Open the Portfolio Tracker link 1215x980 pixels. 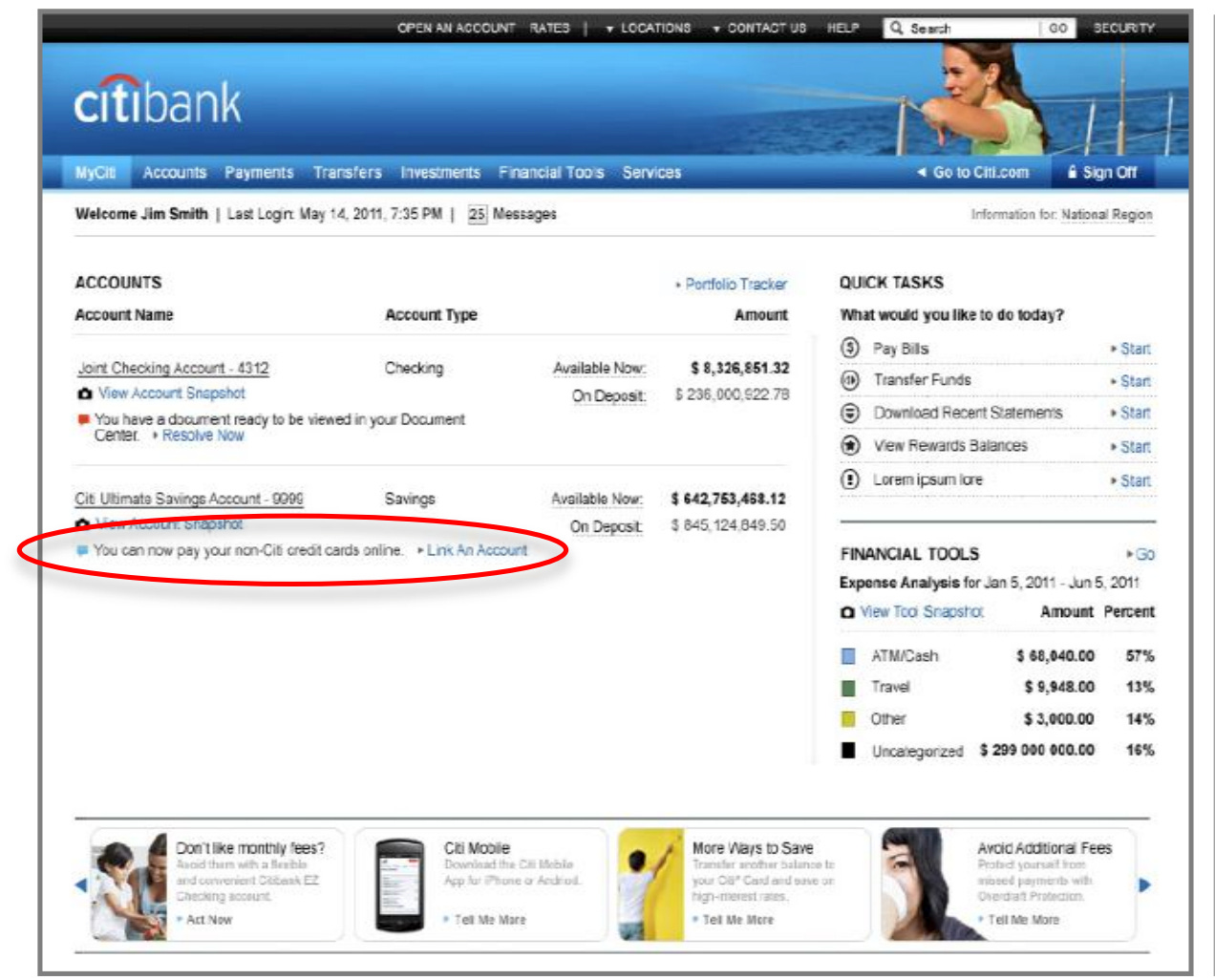click(x=731, y=284)
